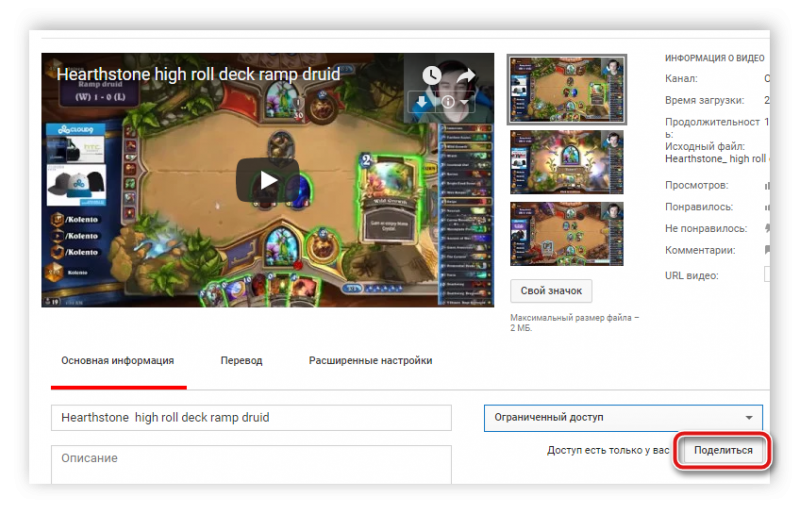The image size is (800, 514).
Task: Open the video title link in the player overlay
Action: [198, 74]
